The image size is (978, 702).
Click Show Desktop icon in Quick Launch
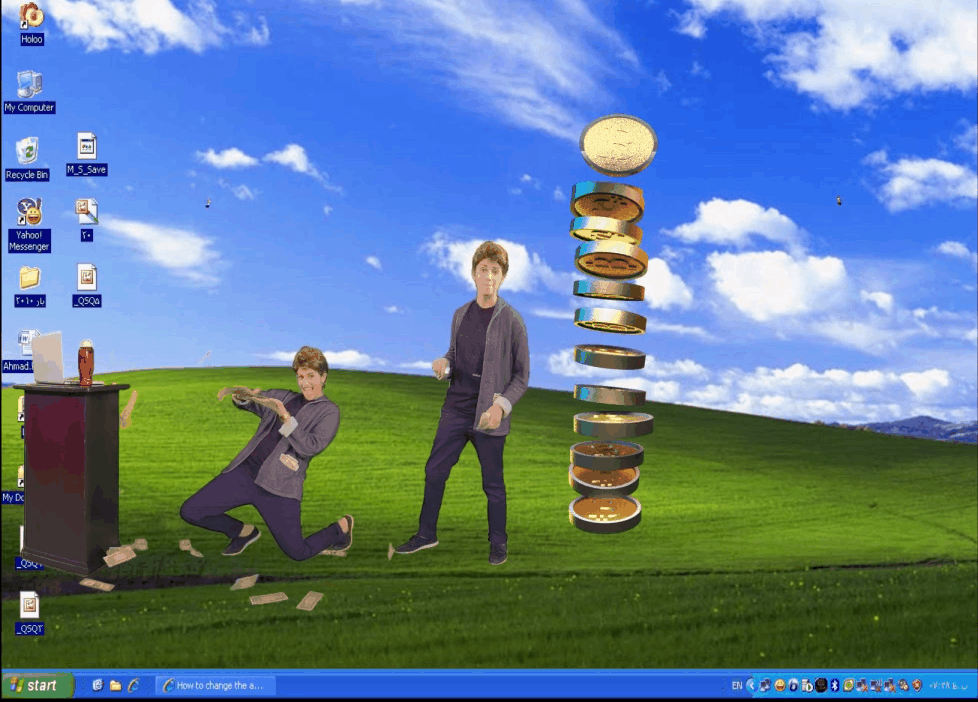[x=97, y=685]
